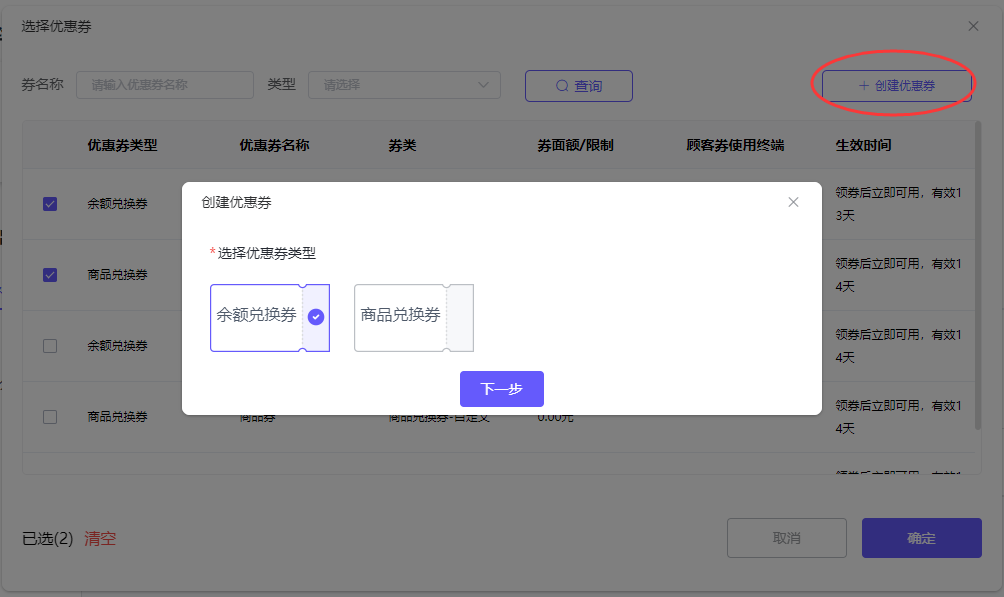Close the 创建优惠券 popup with X icon

793,202
